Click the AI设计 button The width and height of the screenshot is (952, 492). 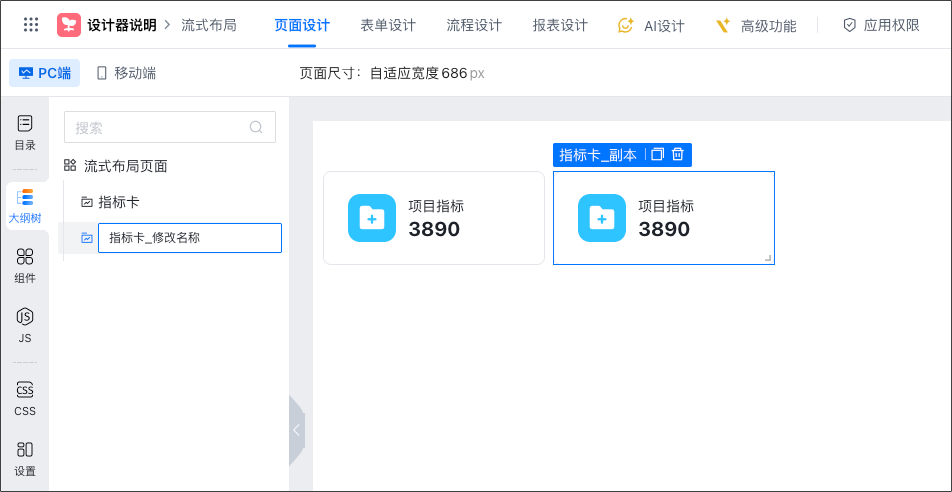[651, 25]
